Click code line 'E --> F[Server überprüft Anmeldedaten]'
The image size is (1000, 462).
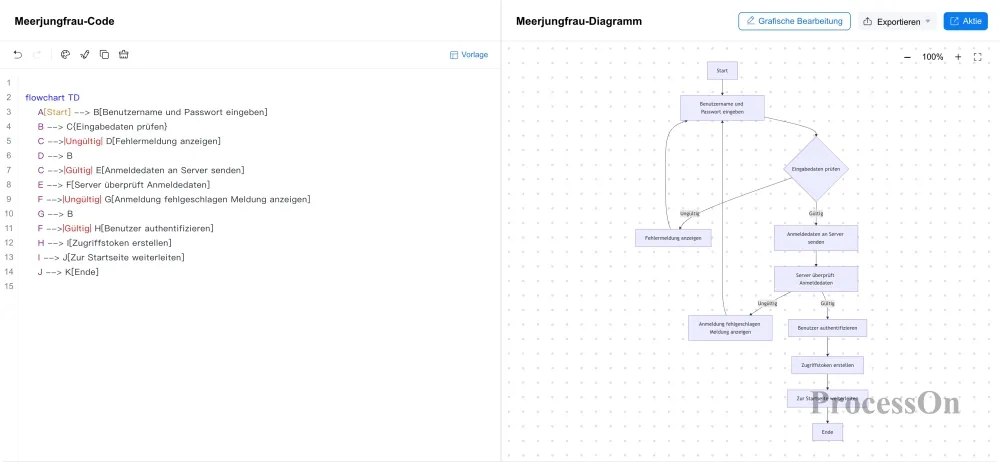pos(124,185)
